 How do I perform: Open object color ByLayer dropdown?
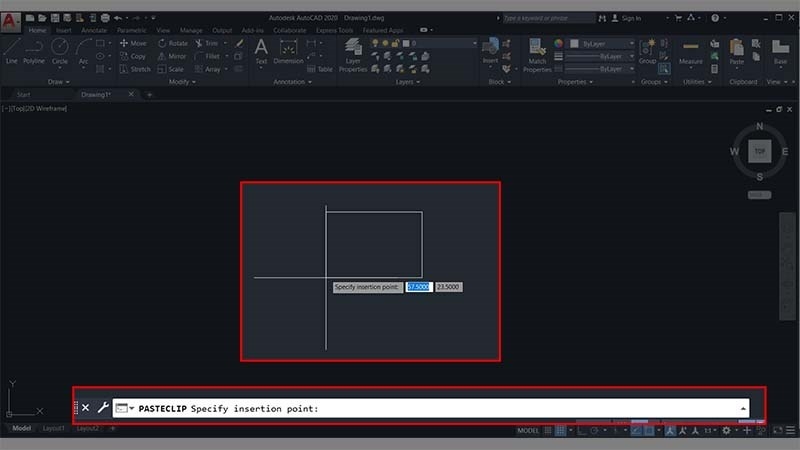[602, 44]
